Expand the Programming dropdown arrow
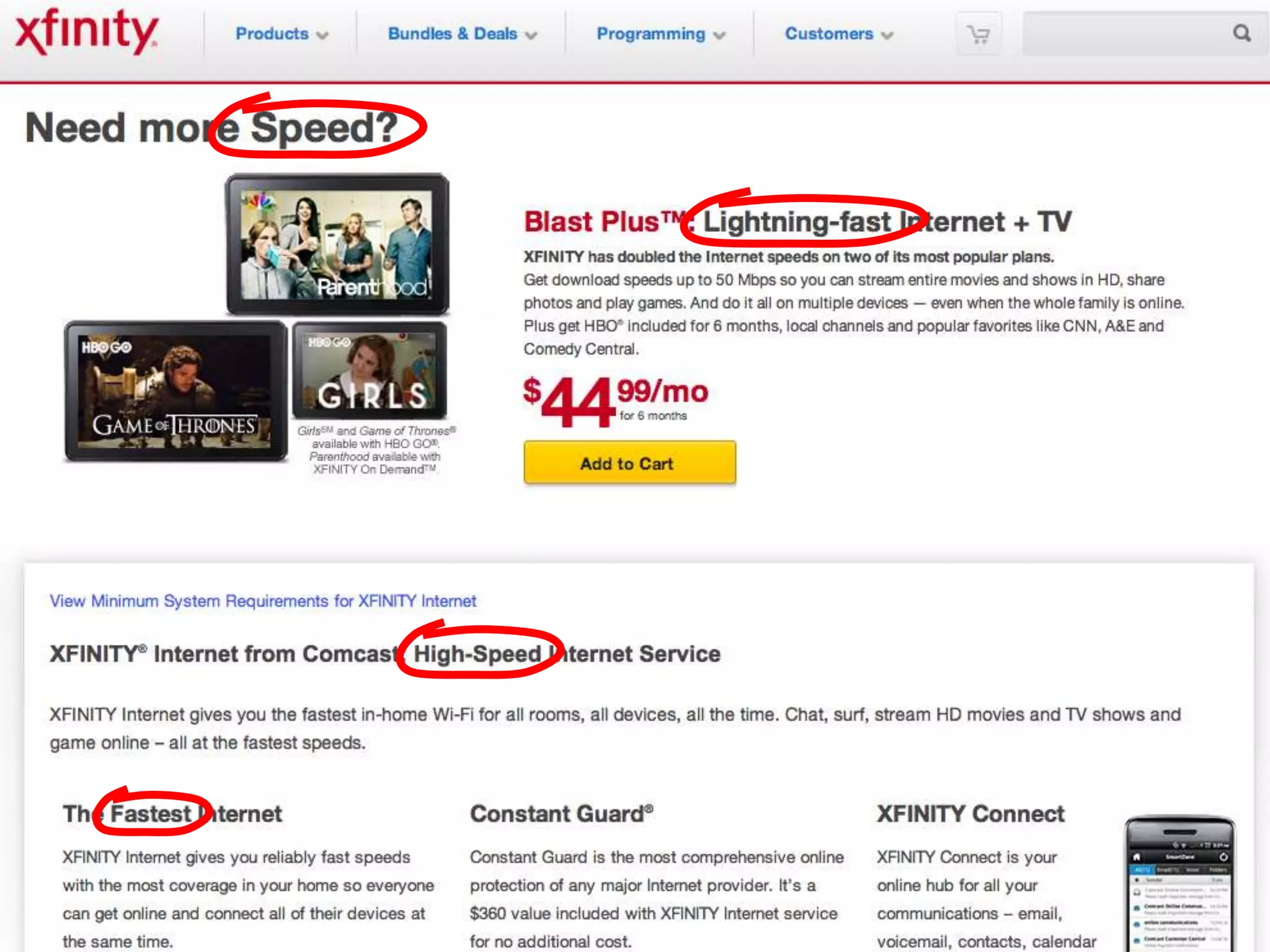 [719, 36]
